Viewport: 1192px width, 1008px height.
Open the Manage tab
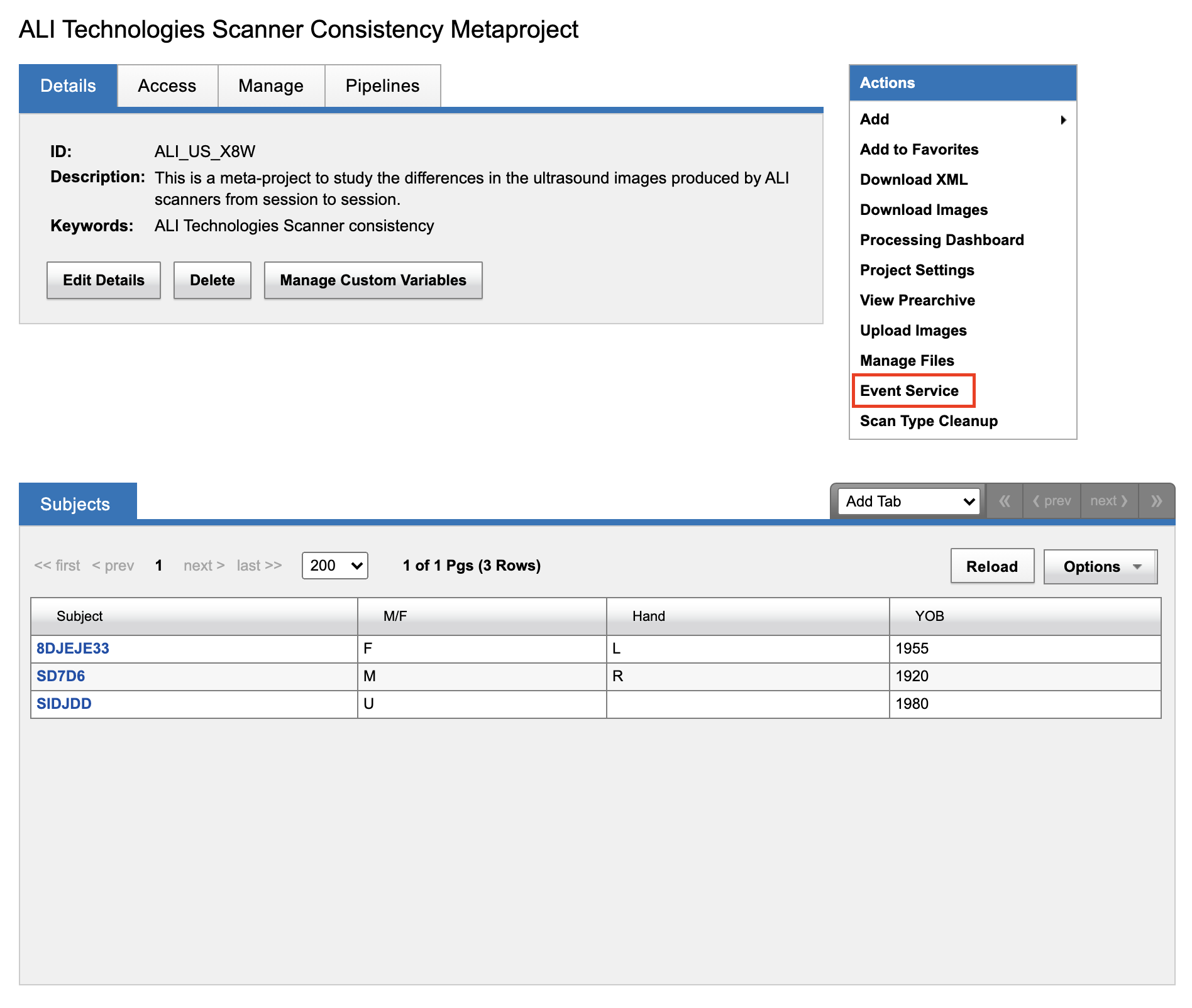[x=271, y=86]
